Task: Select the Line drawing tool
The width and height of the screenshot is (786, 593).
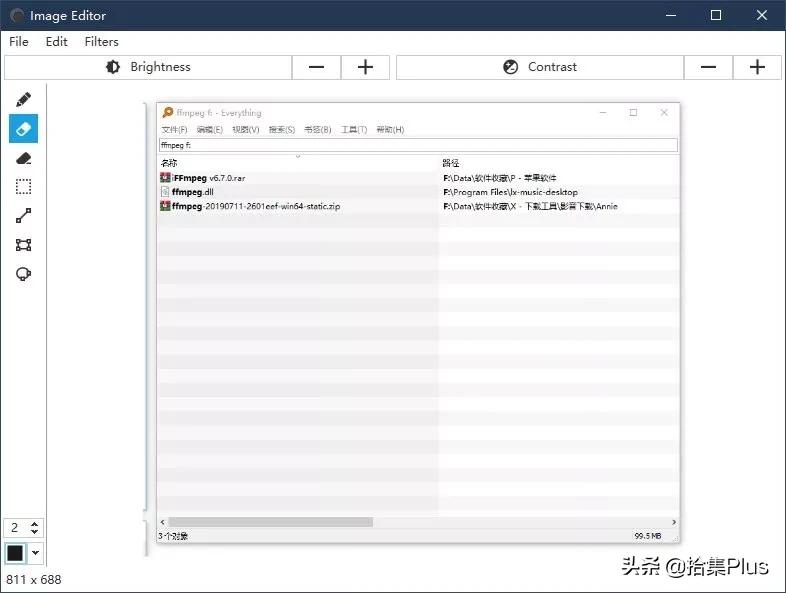Action: [24, 216]
